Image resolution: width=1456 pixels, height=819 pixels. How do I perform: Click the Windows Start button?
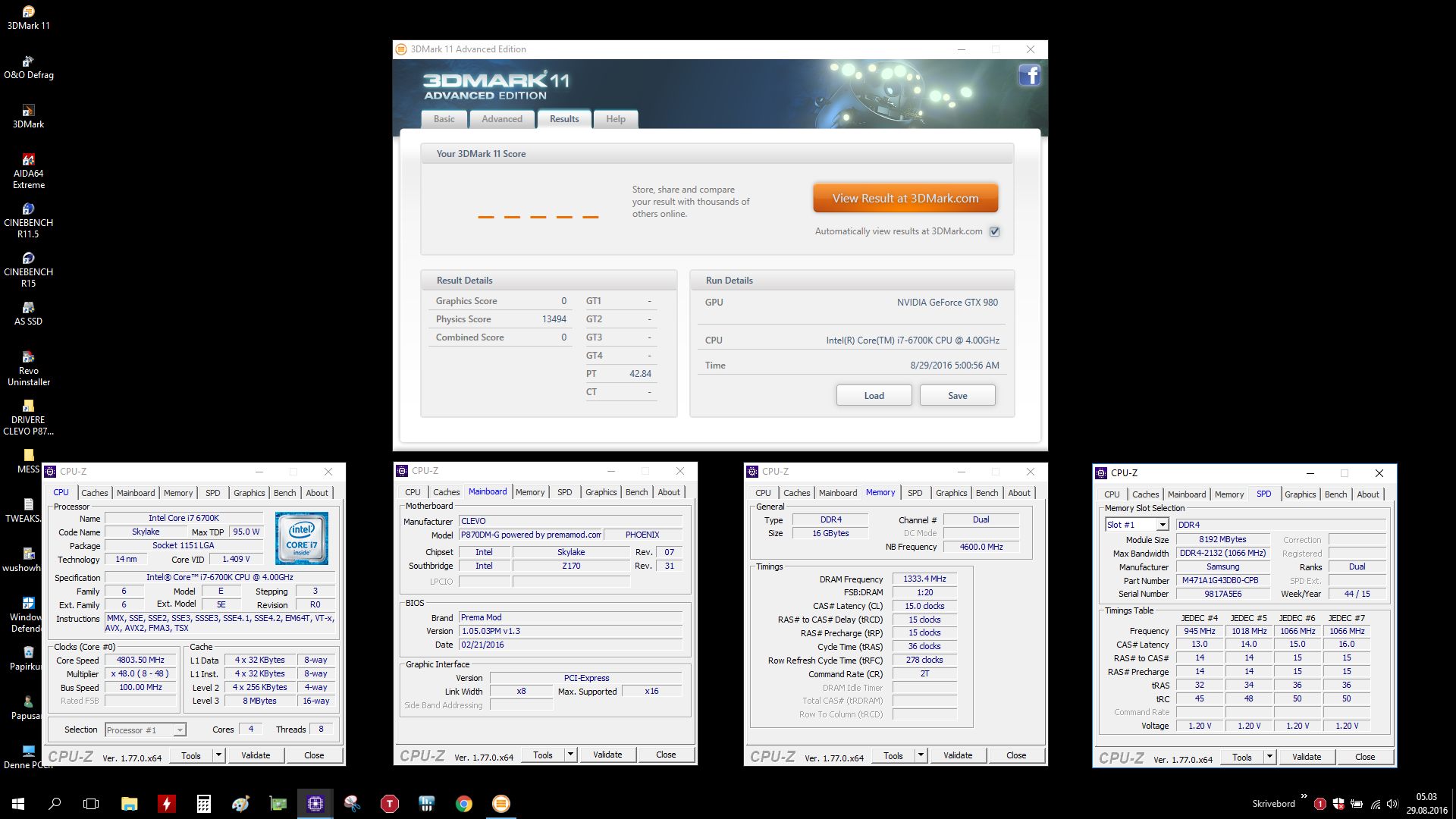[18, 803]
